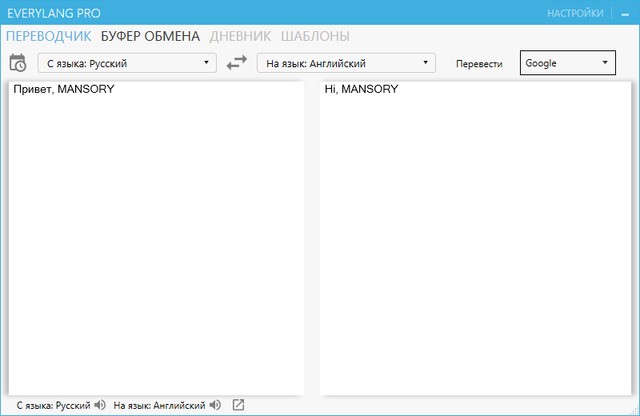The width and height of the screenshot is (640, 416).
Task: Minimize the EveryLang window
Action: click(x=624, y=14)
